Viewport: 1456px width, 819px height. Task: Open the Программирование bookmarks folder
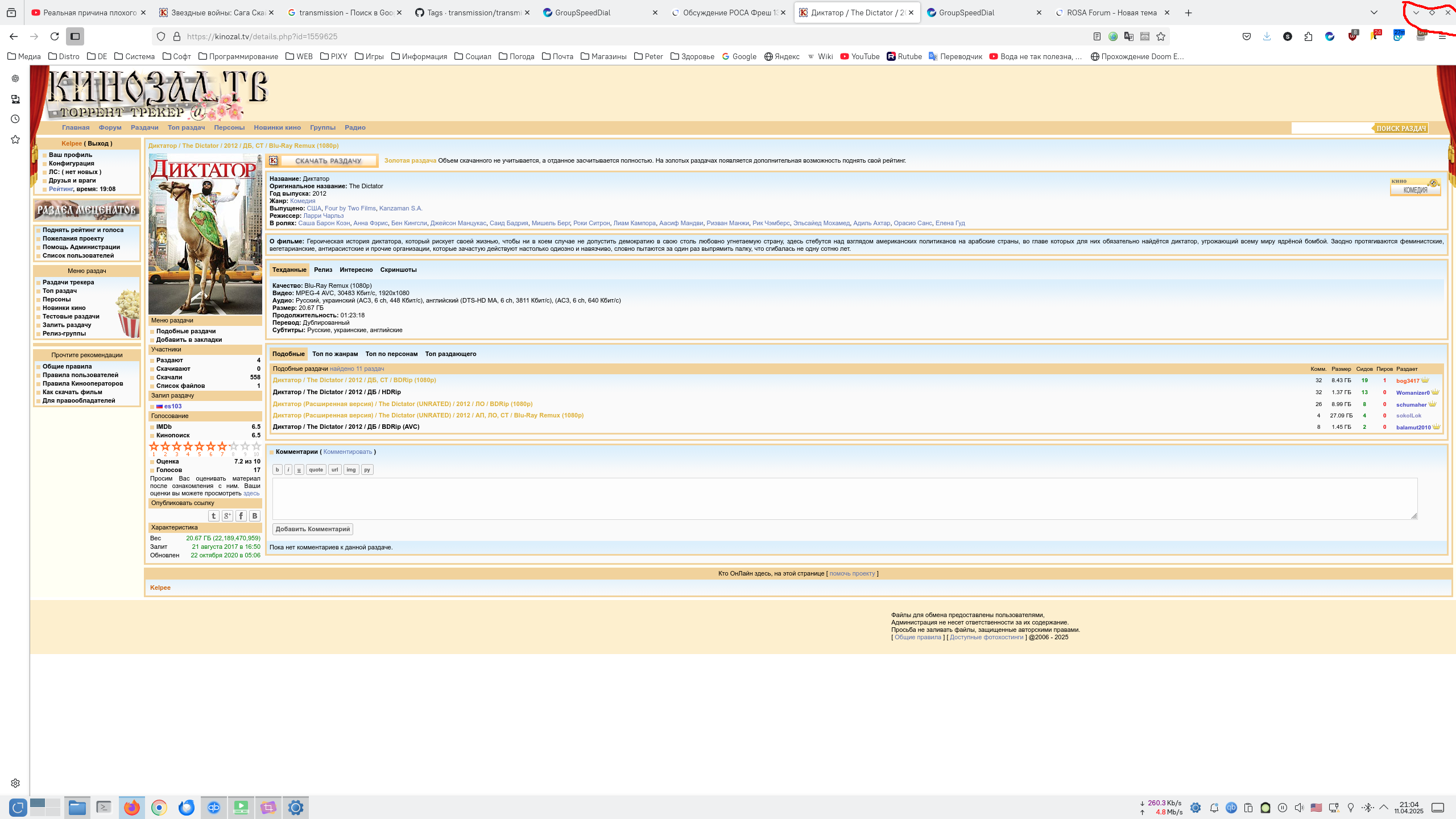pyautogui.click(x=238, y=56)
